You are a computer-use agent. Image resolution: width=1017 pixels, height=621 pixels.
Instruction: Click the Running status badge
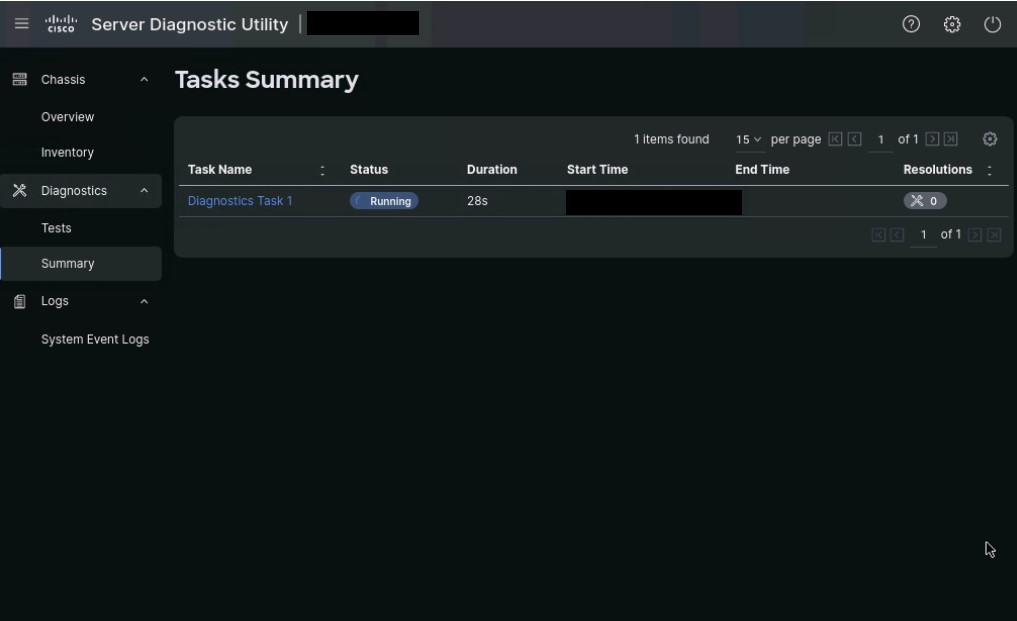coord(384,201)
